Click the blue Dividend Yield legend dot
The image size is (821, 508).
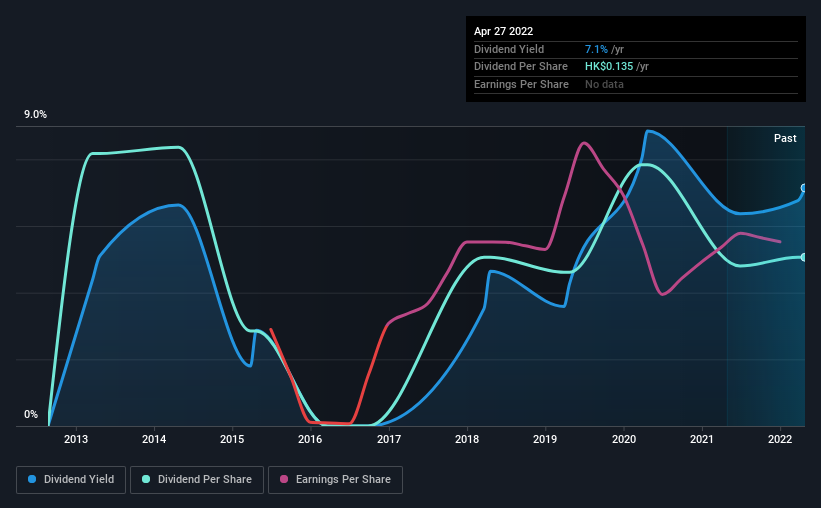pyautogui.click(x=32, y=479)
